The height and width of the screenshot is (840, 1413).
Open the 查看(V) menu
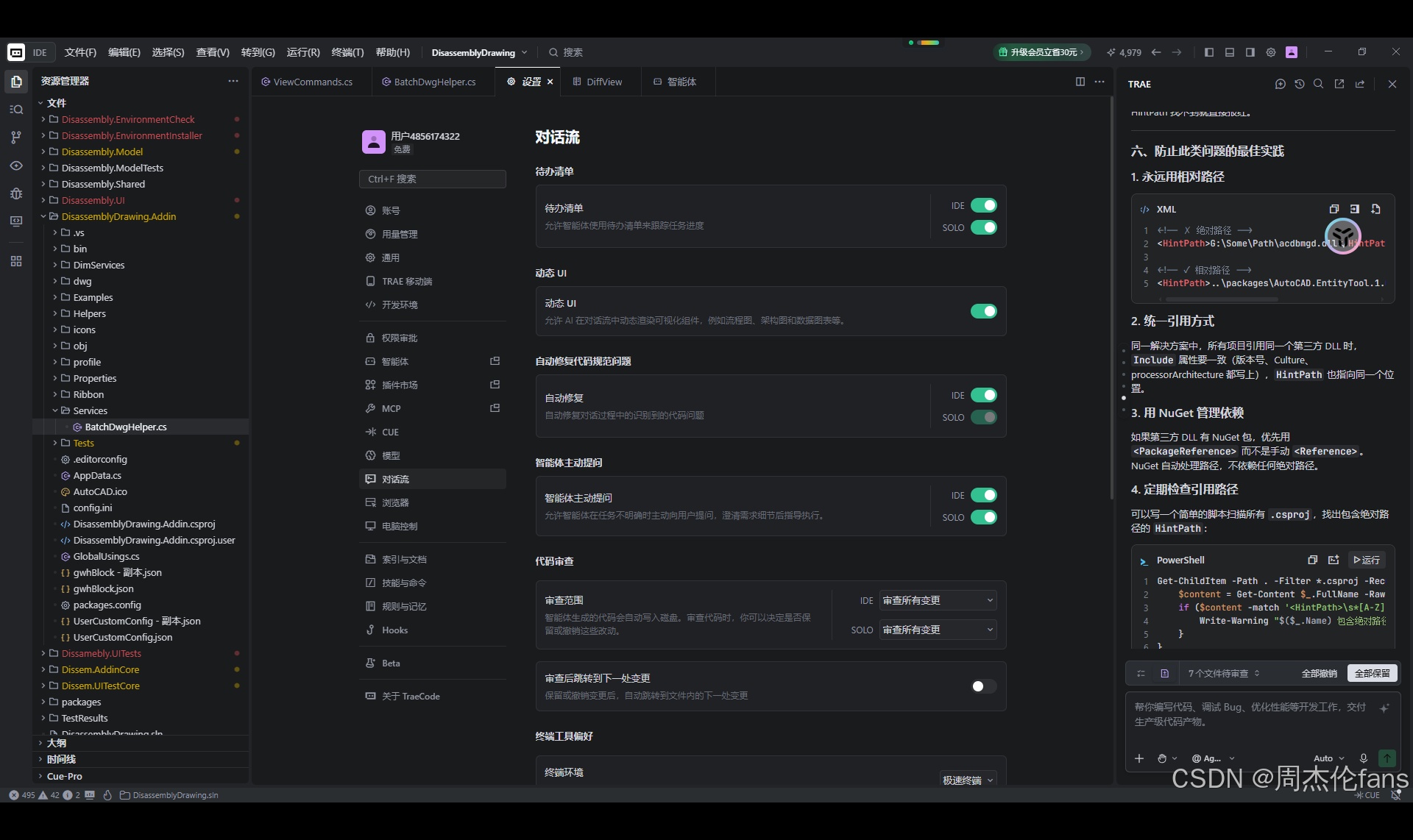213,52
